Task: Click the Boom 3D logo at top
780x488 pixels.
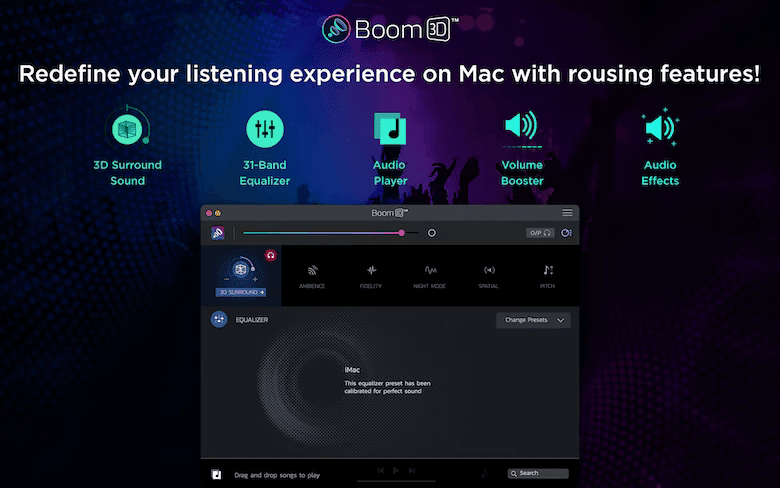Action: tap(390, 29)
